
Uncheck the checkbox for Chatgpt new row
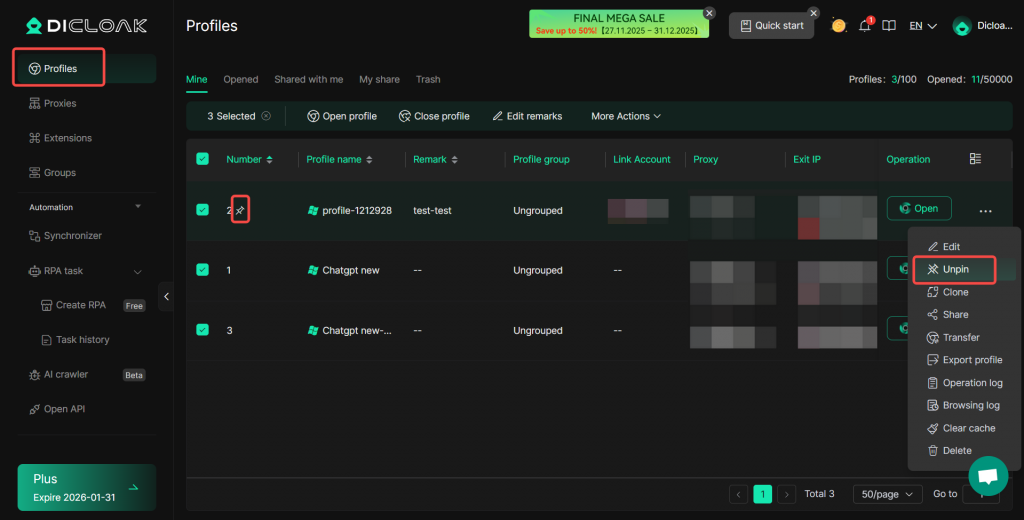(x=203, y=270)
